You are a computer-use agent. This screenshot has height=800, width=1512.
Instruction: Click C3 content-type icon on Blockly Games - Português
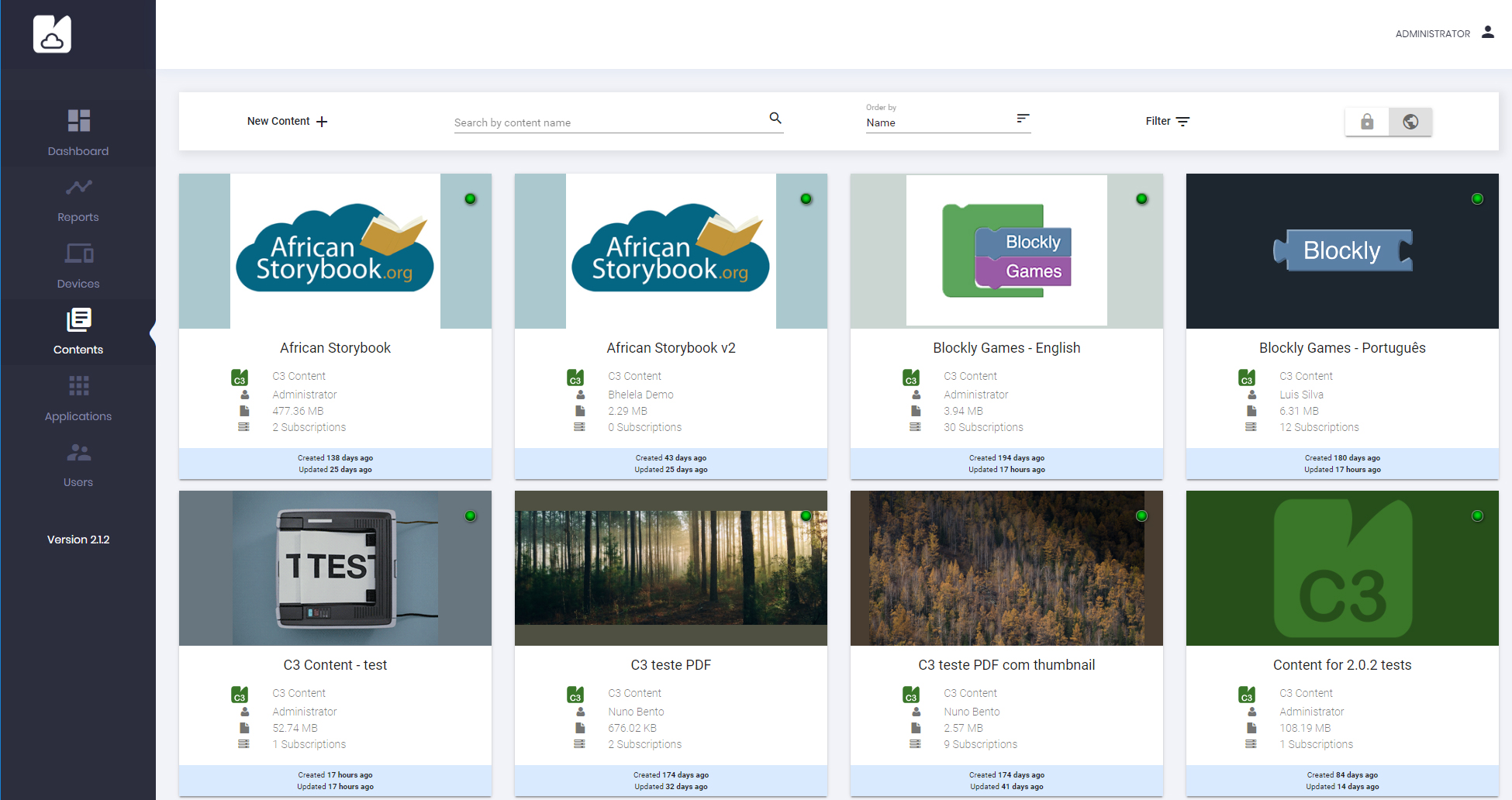tap(1247, 378)
